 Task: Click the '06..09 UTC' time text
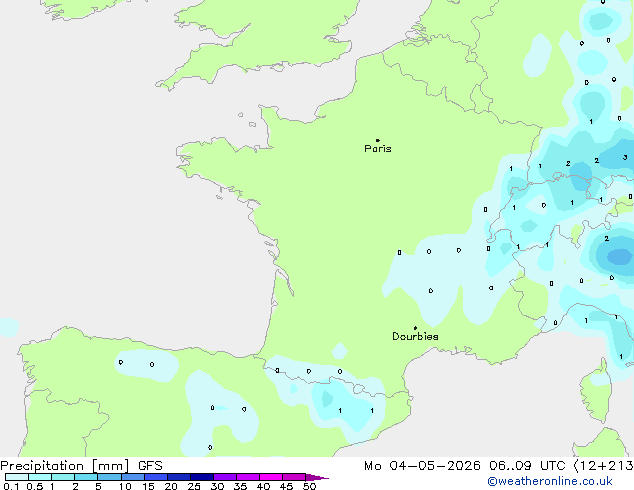[x=527, y=466]
